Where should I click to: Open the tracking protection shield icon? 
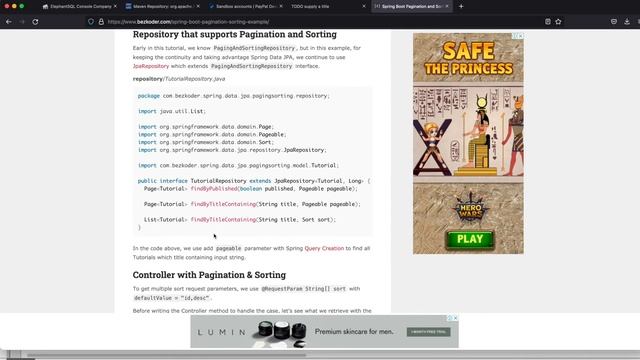[91, 22]
